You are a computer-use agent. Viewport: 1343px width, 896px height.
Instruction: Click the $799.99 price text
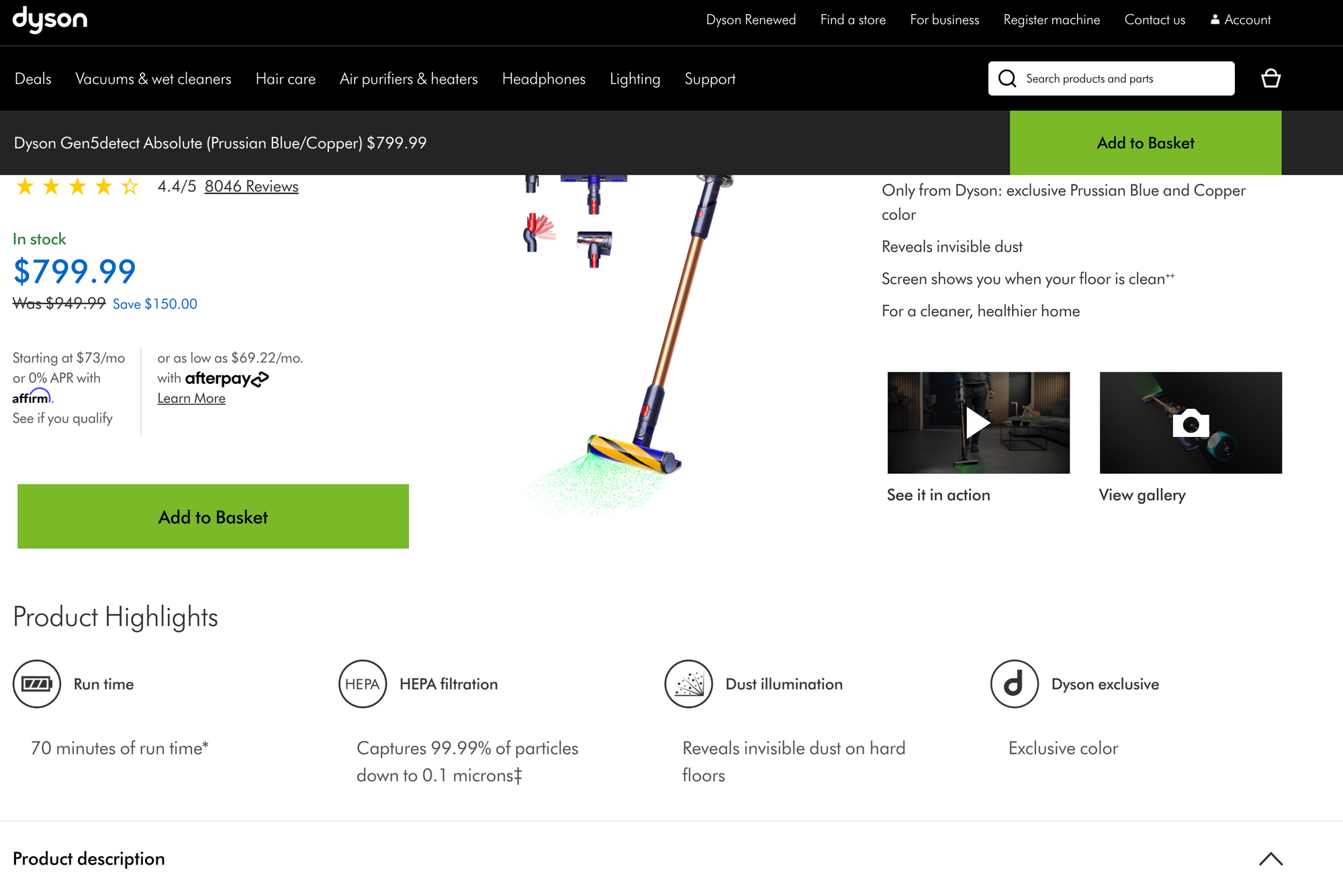[75, 271]
